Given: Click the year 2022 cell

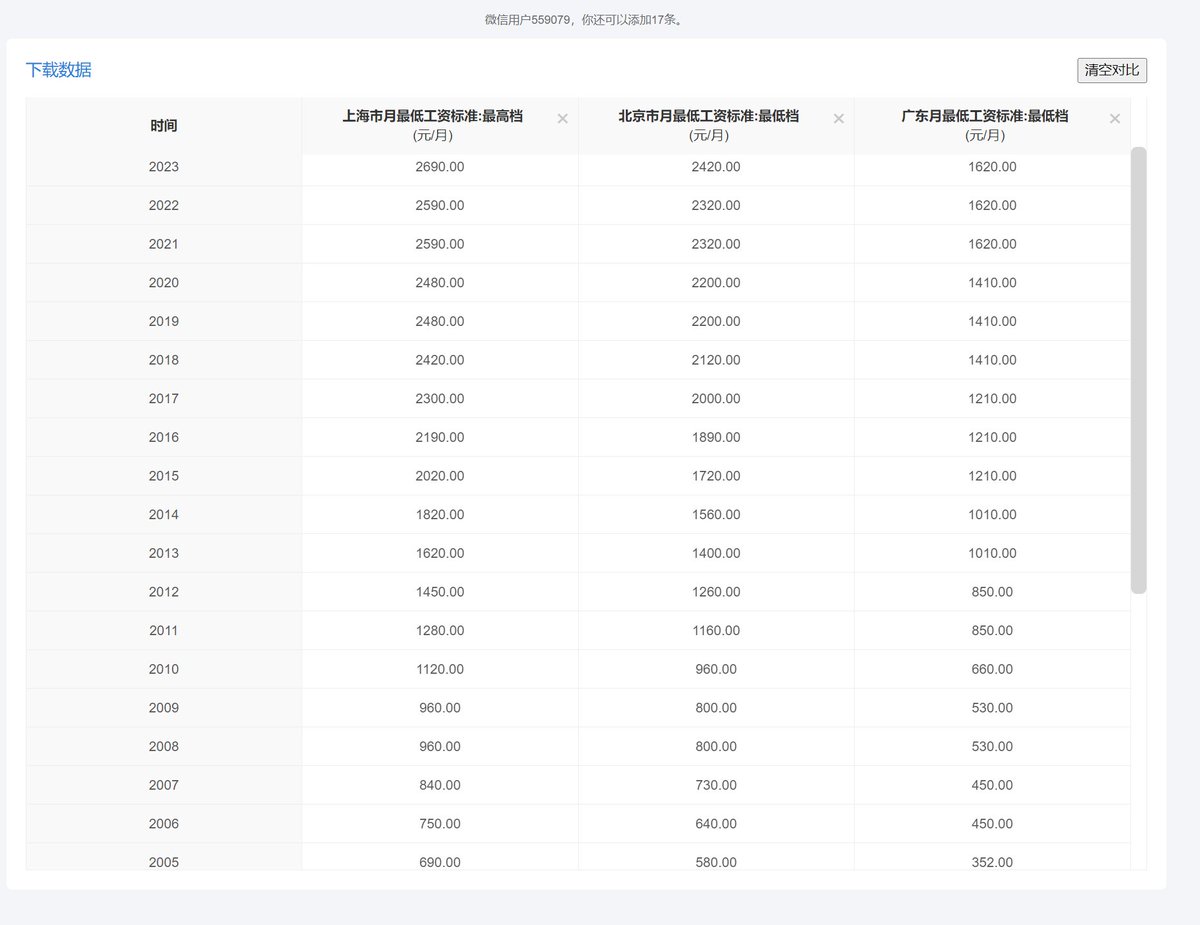Looking at the screenshot, I should click(164, 205).
